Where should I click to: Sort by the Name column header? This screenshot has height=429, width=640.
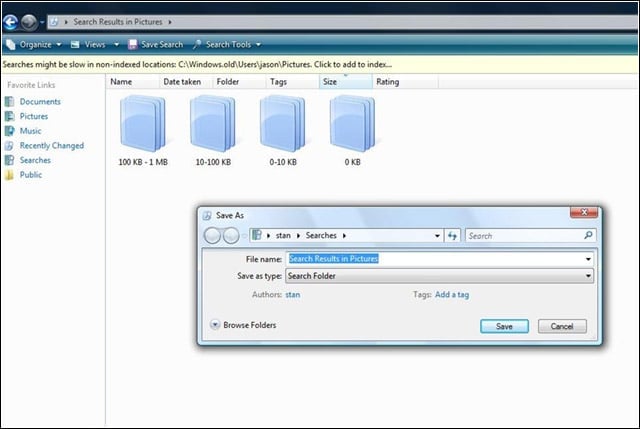[x=132, y=82]
